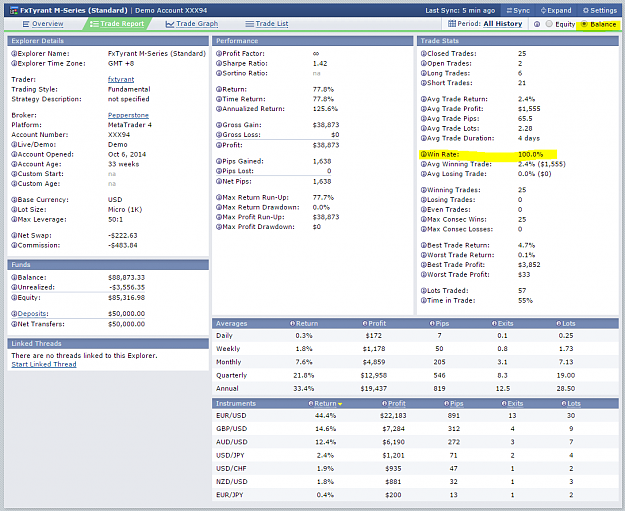625x511 pixels.
Task: Click info icon next to Winning Trades
Action: (424, 190)
